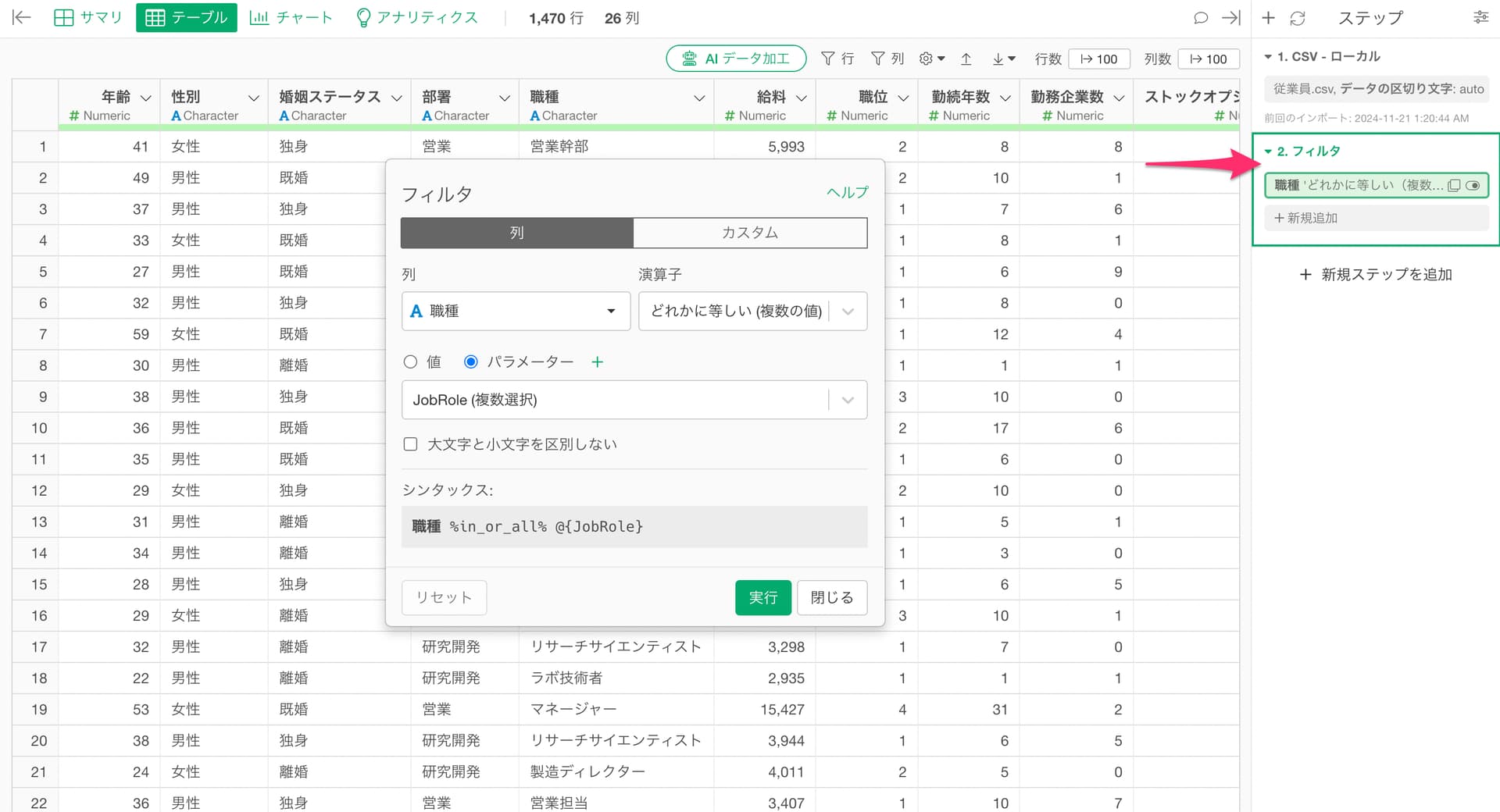Click 新規ステップを追加
The height and width of the screenshot is (812, 1500).
point(1375,275)
